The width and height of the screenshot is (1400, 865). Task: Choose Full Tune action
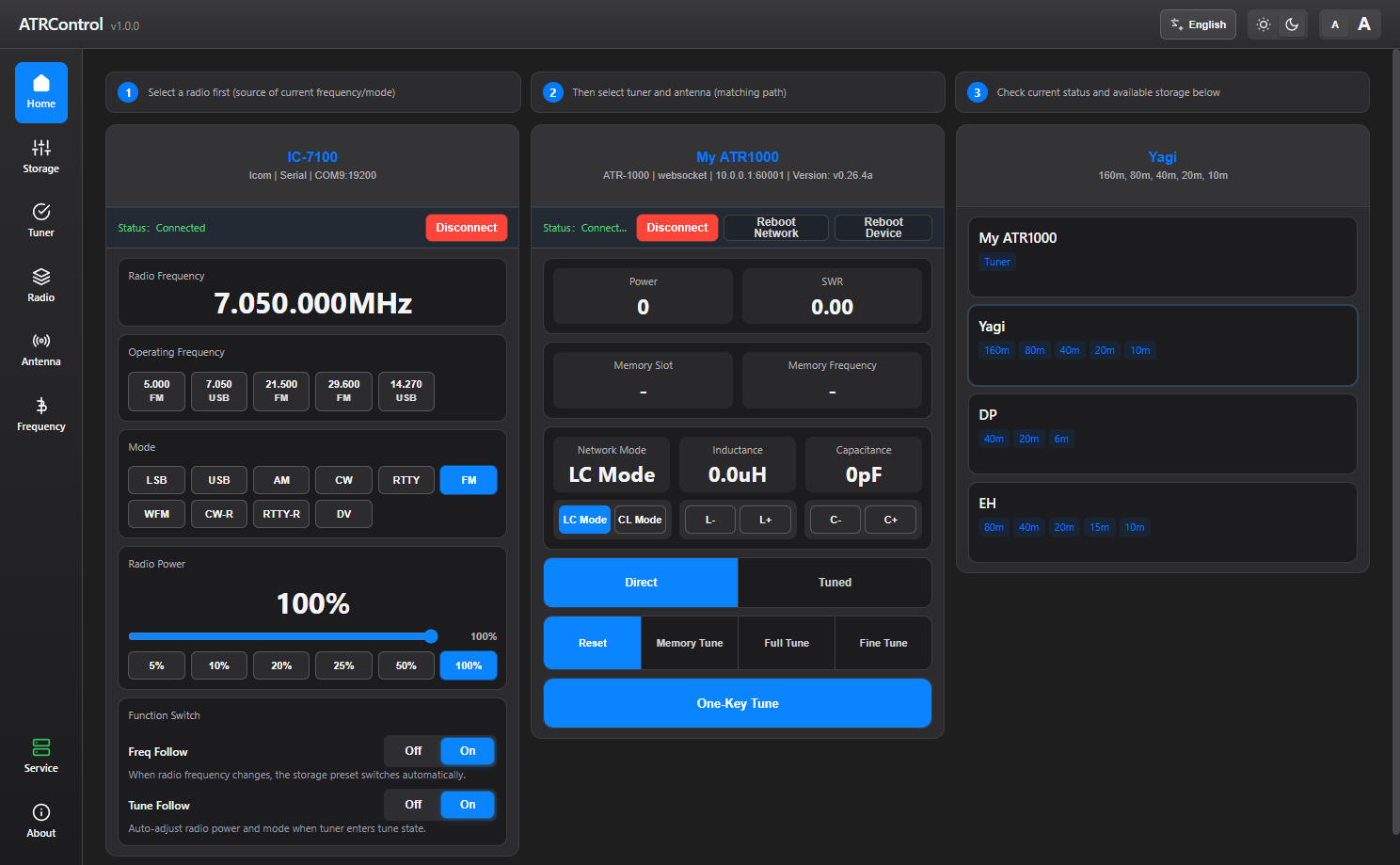click(787, 643)
